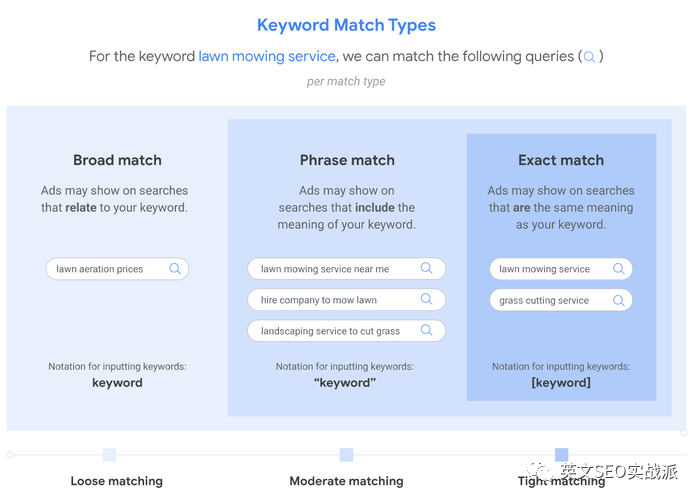Select the Tight matching slider marker
Image resolution: width=700 pixels, height=502 pixels.
pyautogui.click(x=562, y=455)
